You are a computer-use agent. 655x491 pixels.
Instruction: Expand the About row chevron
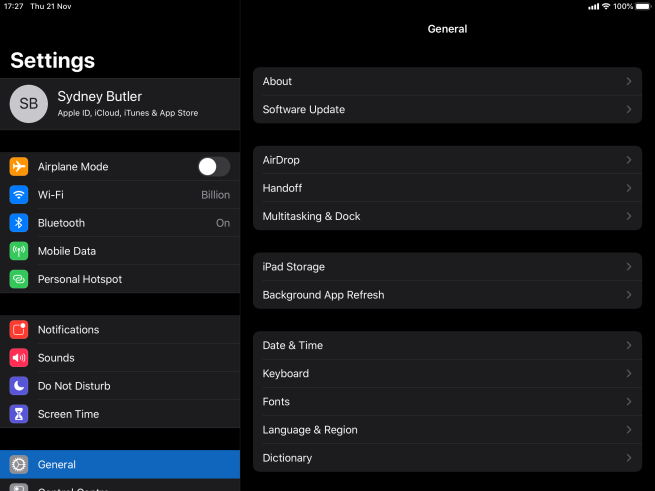(628, 82)
